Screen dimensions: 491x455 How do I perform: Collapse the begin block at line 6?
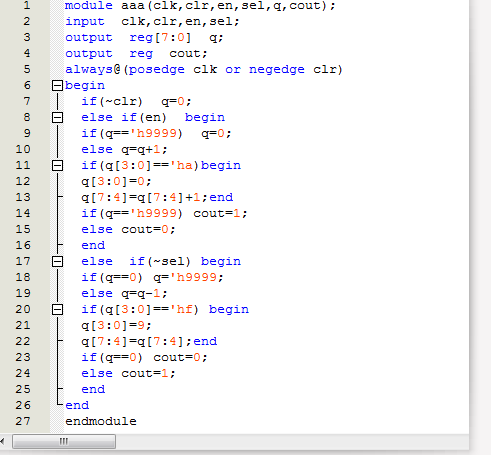(57, 86)
